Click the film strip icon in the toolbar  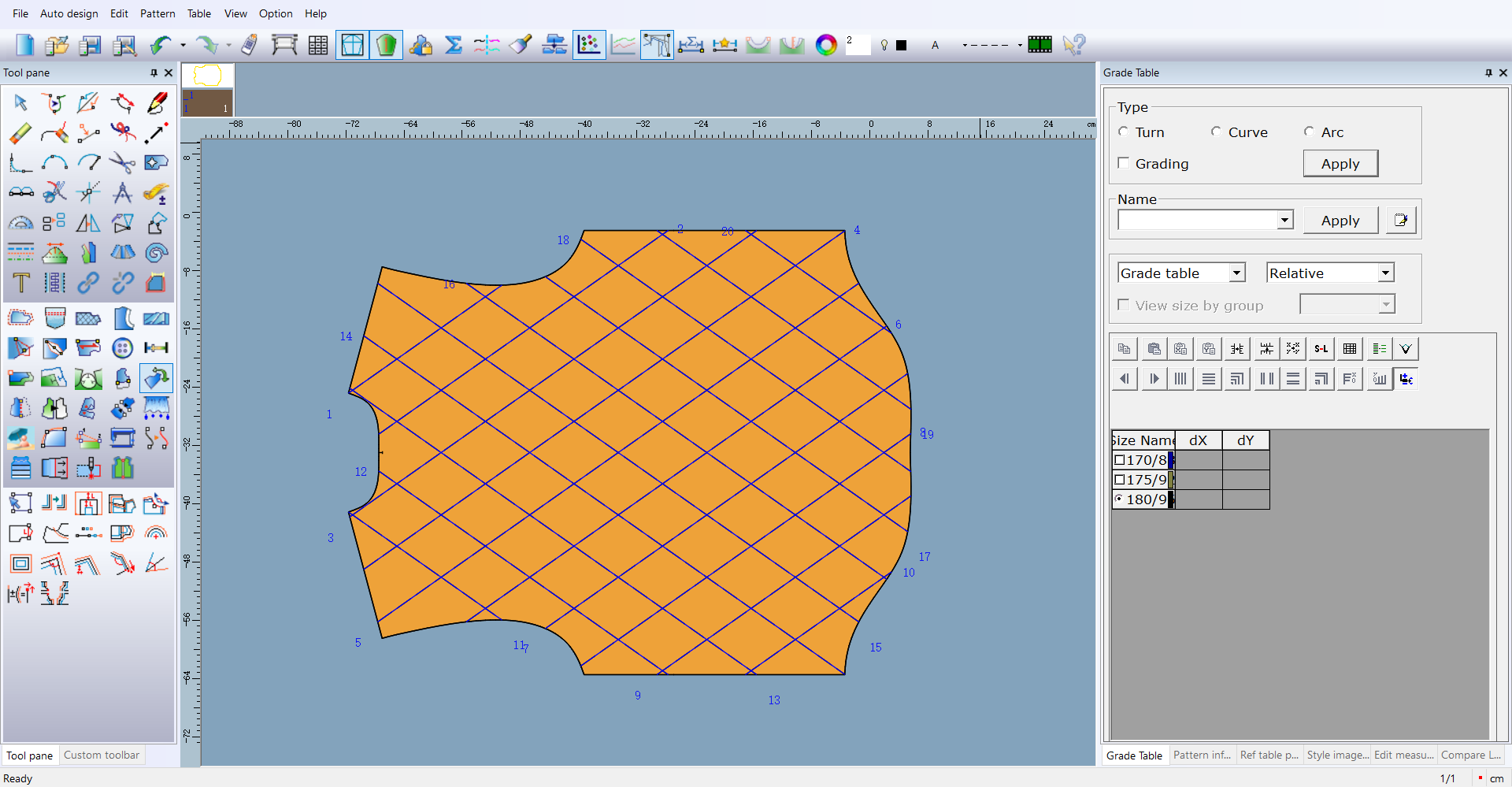pyautogui.click(x=1039, y=45)
